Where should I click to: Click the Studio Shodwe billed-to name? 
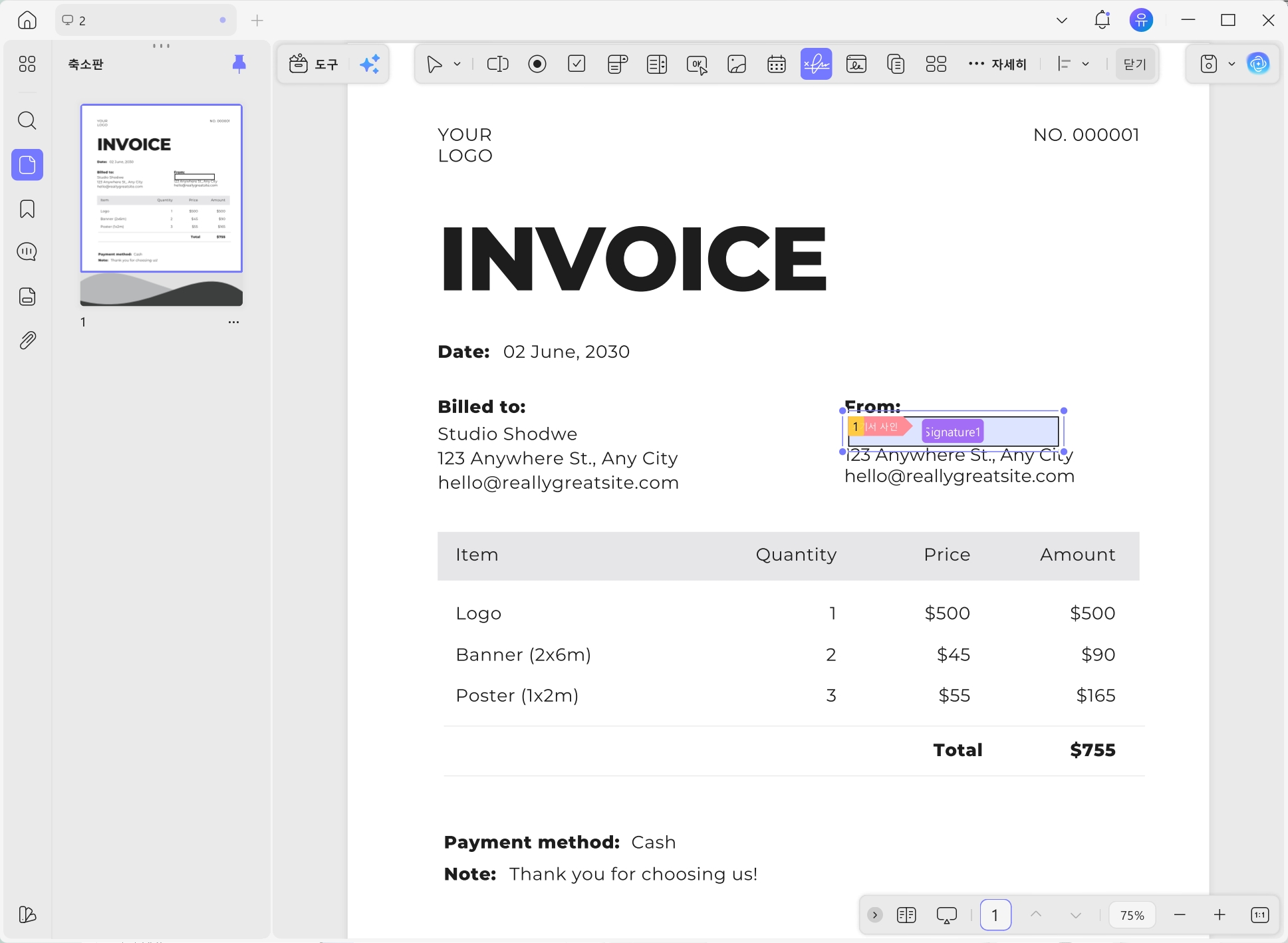coord(507,434)
